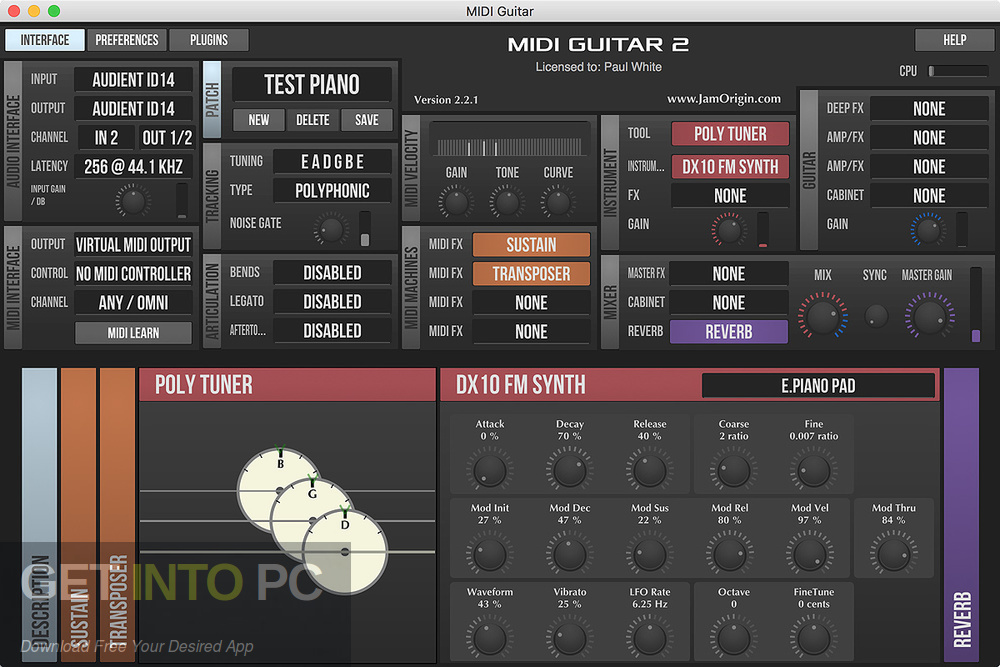This screenshot has height=667, width=1000.
Task: Toggle LEGATO disabled setting
Action: pyautogui.click(x=332, y=302)
